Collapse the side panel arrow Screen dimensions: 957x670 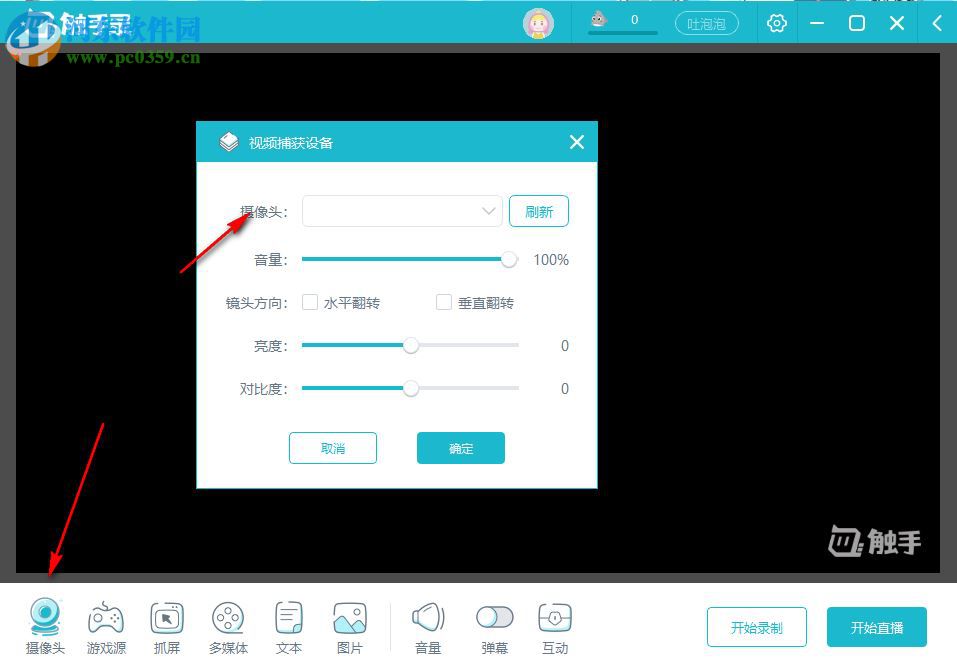(x=937, y=23)
